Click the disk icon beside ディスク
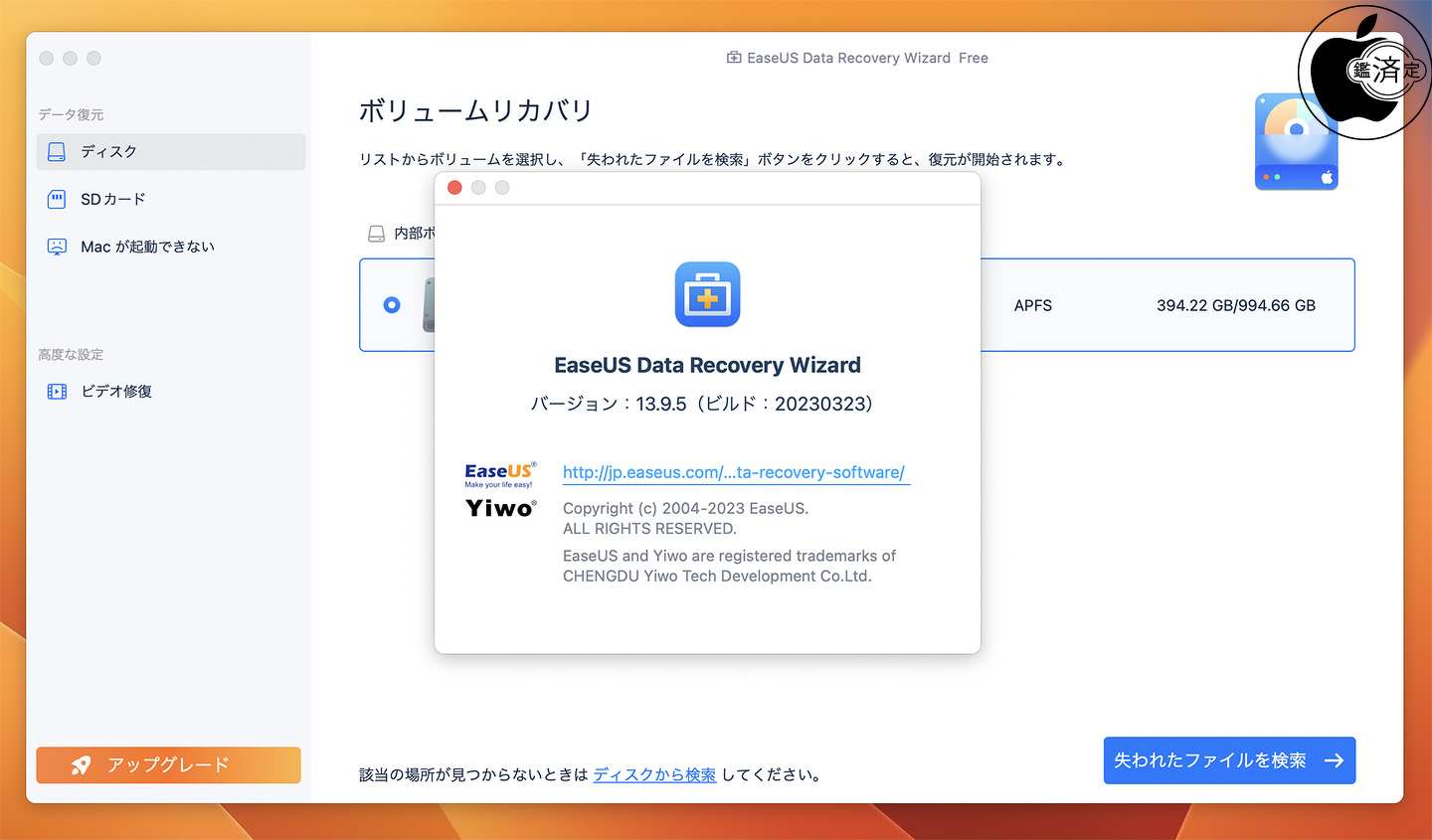1432x840 pixels. [x=57, y=152]
